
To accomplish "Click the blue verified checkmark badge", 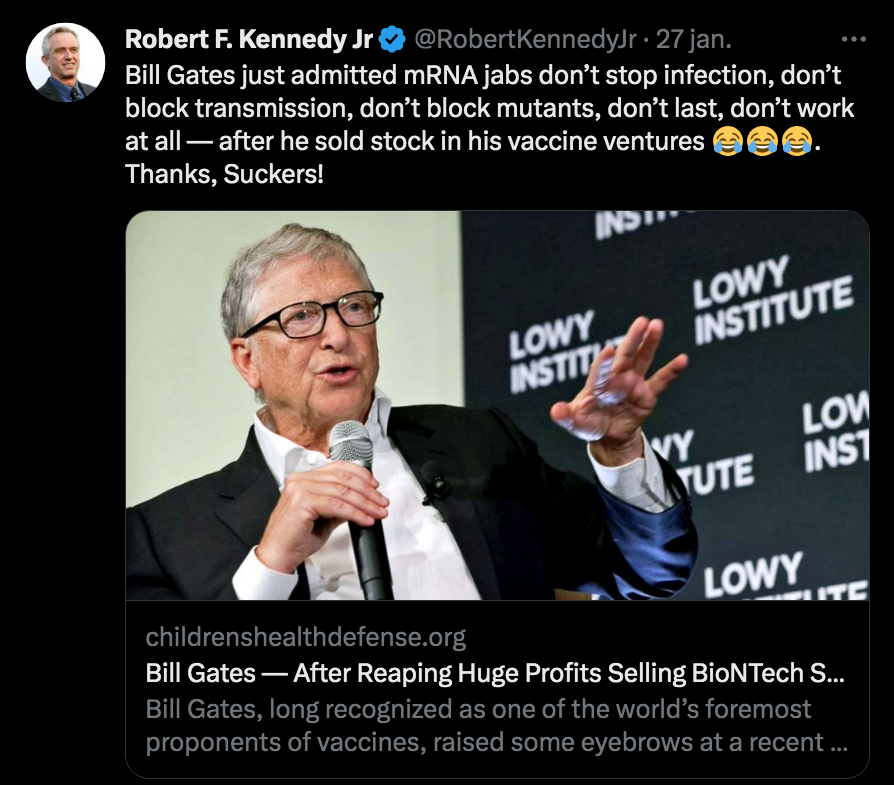I will 392,39.
